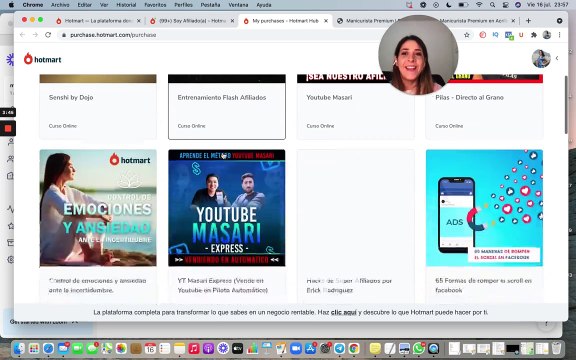Open the Apple menu
576x360 pixels.
click(x=11, y=5)
